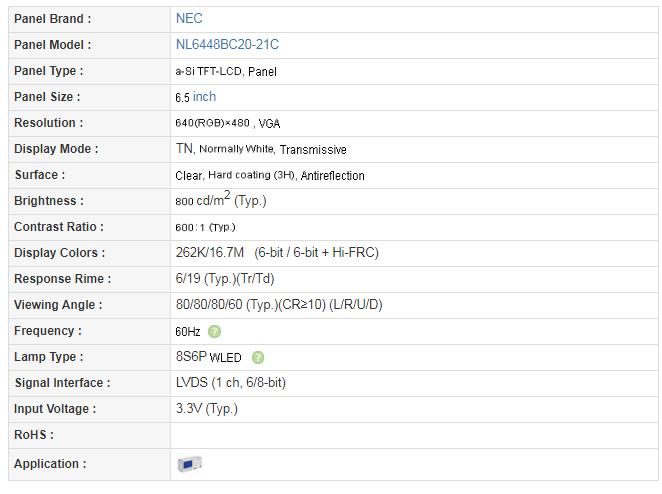
Task: Click the application device thumbnail icon
Action: point(189,464)
